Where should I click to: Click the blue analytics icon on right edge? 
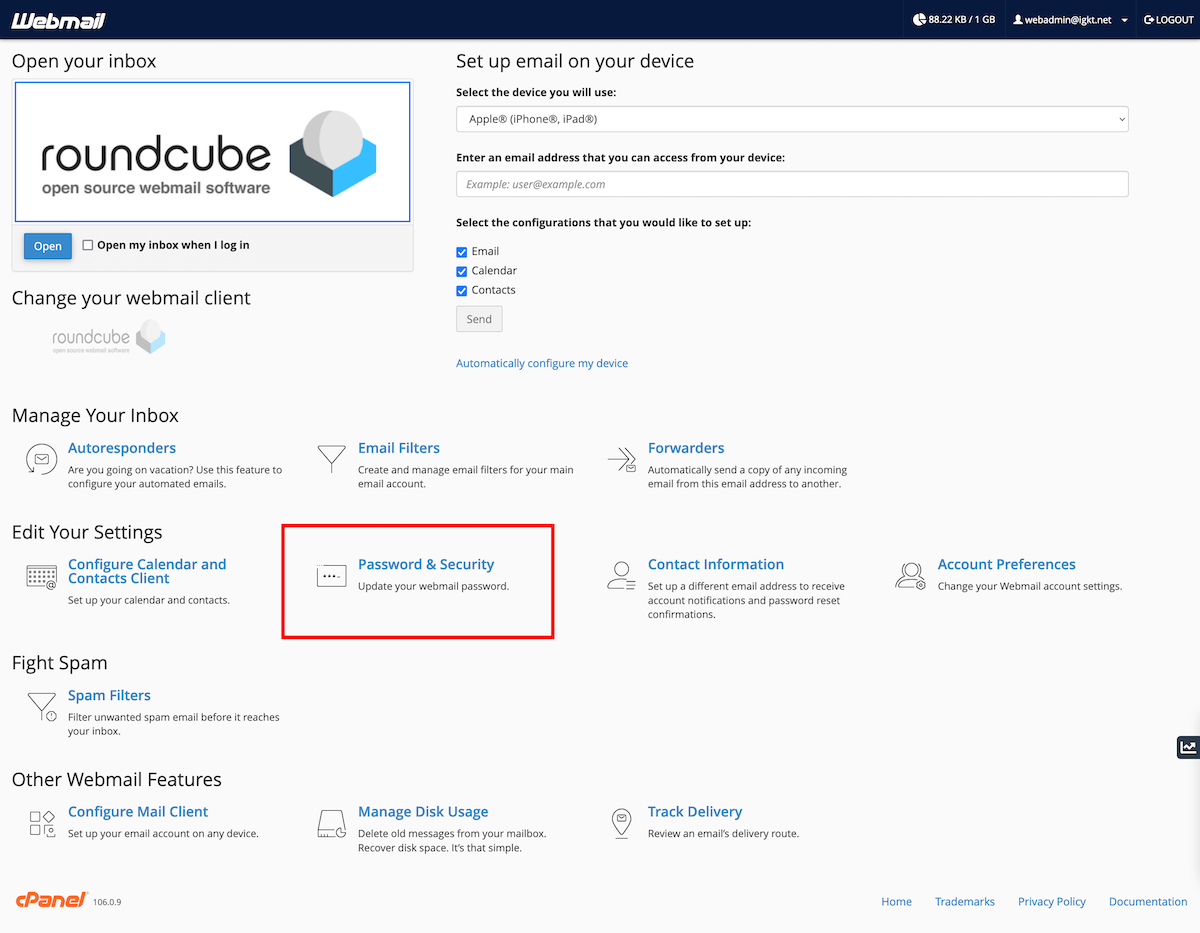(1188, 747)
